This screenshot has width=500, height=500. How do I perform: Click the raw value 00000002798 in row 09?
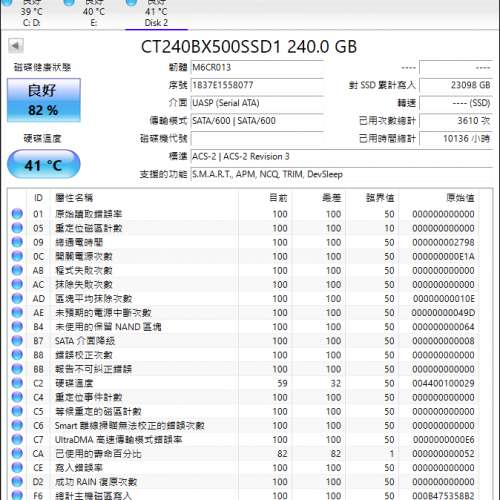click(x=443, y=242)
